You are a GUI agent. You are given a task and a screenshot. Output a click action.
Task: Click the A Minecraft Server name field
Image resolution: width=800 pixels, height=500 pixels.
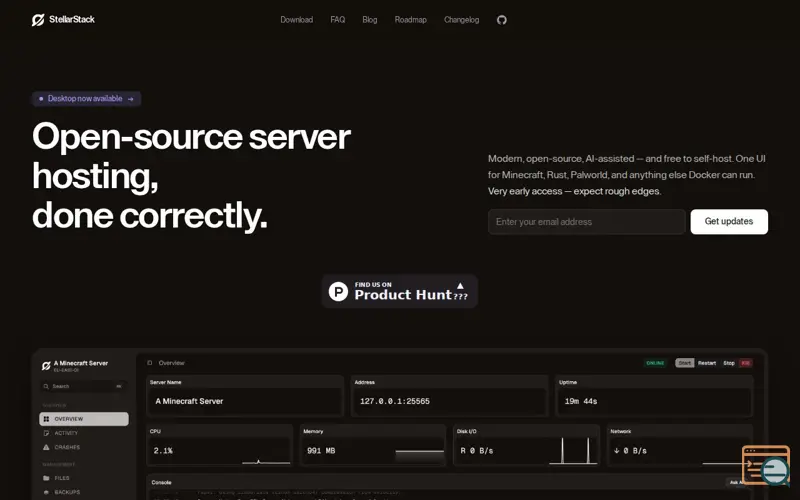pyautogui.click(x=245, y=401)
